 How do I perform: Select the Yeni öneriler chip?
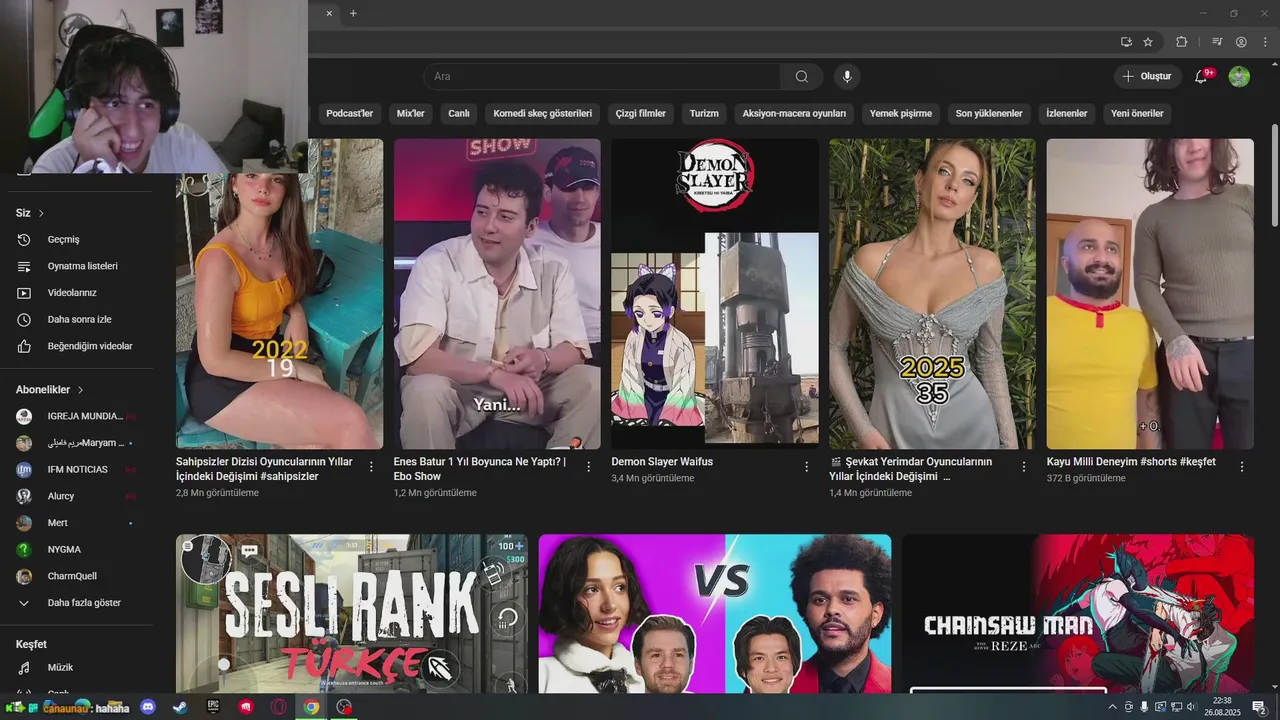(x=1137, y=113)
